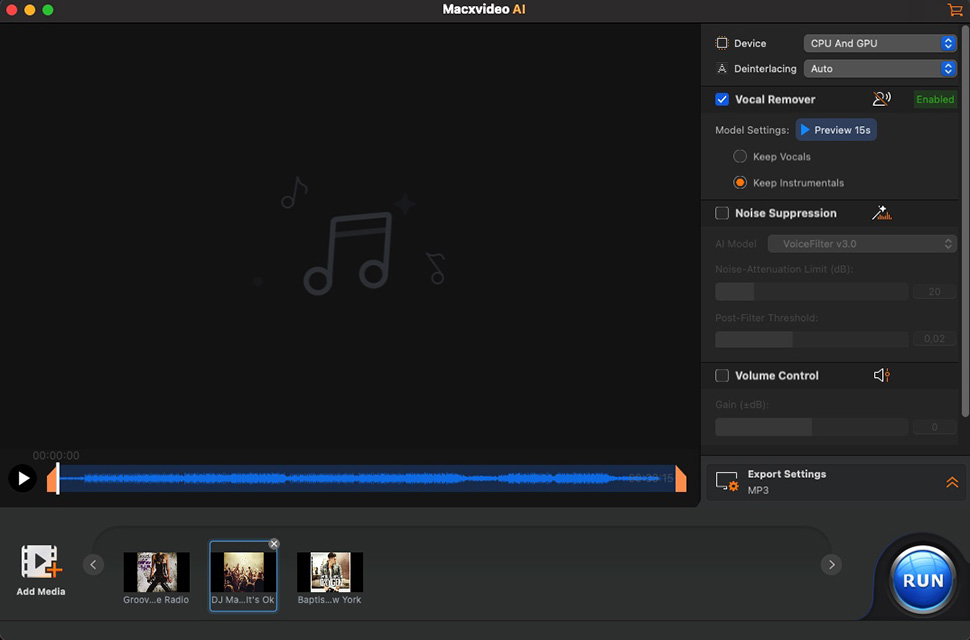Screen dimensions: 970x640
Task: Click the right orange trim end marker
Action: pyautogui.click(x=681, y=479)
